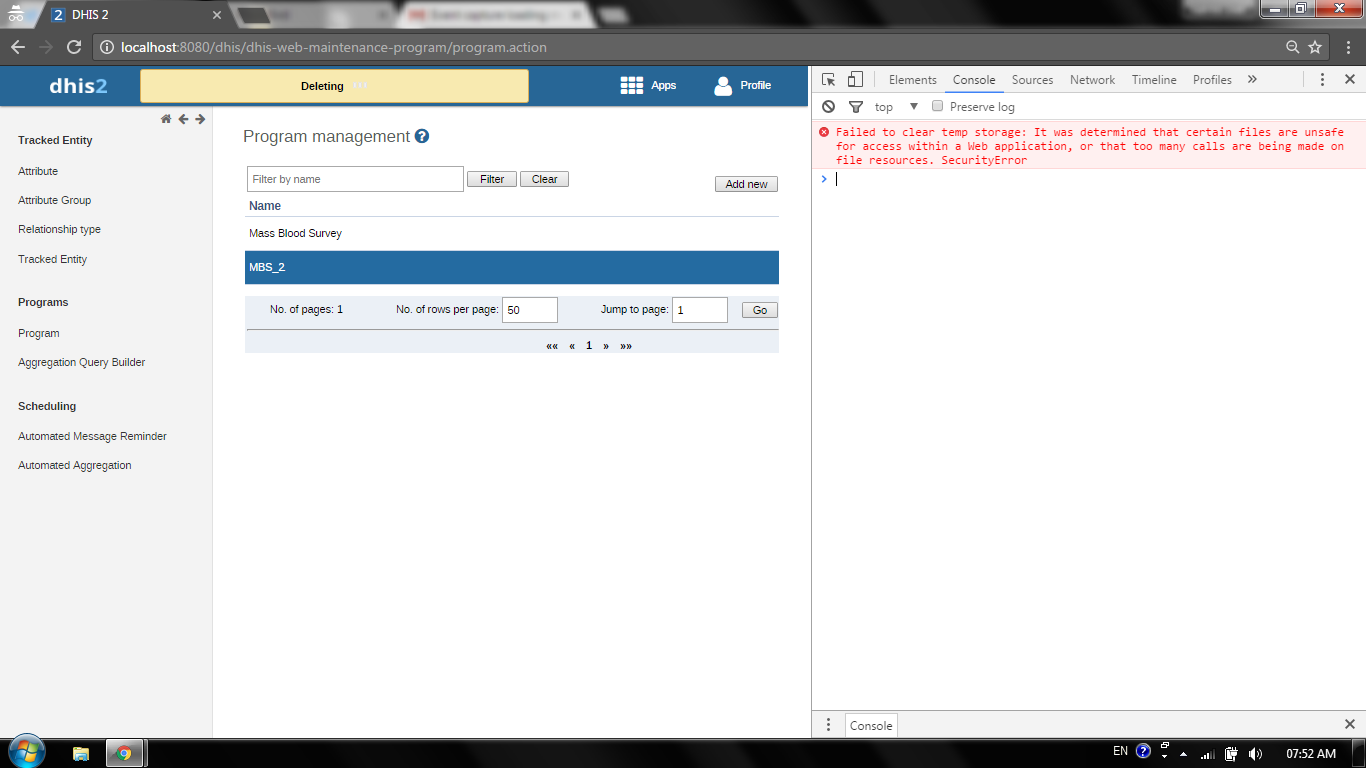Switch to the Elements tab
Screen dimensions: 1366x768
tap(913, 80)
